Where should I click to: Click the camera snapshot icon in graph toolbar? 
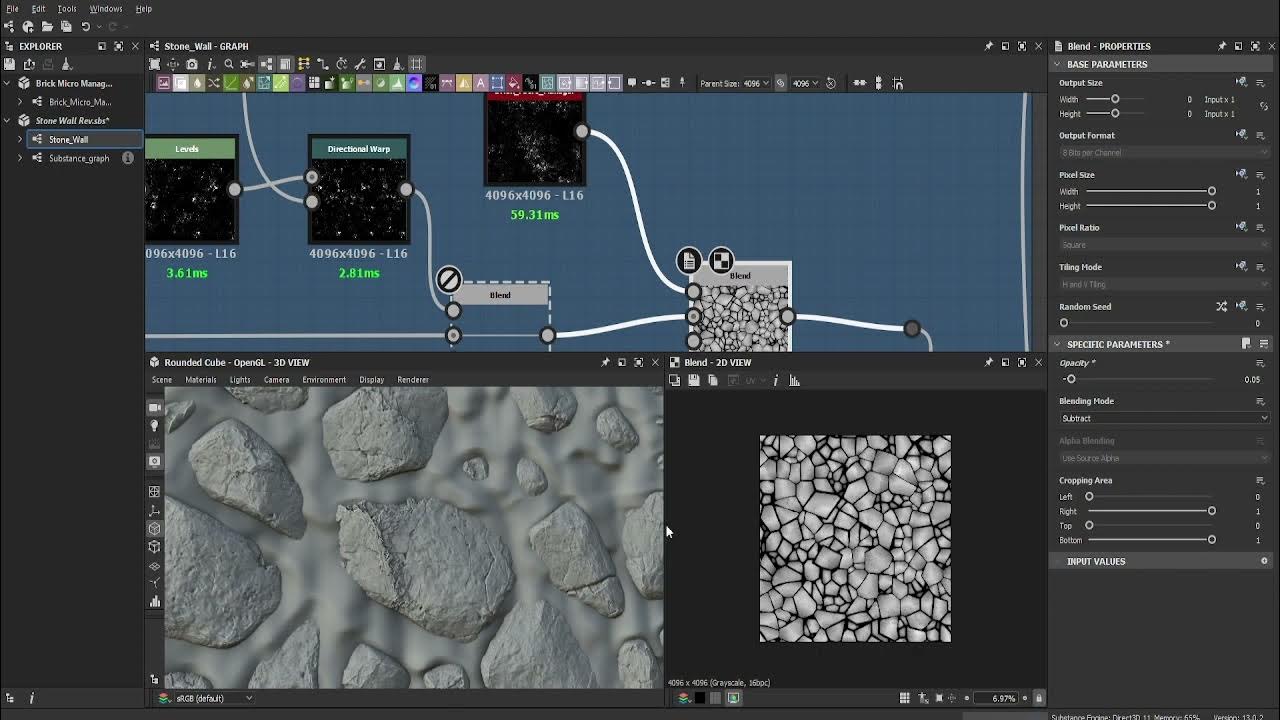pyautogui.click(x=192, y=64)
